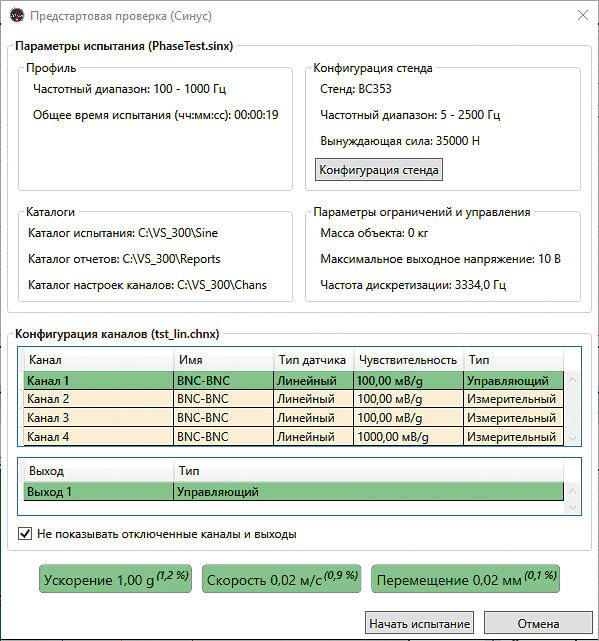Open the Конфигурация стенда button

[x=379, y=170]
